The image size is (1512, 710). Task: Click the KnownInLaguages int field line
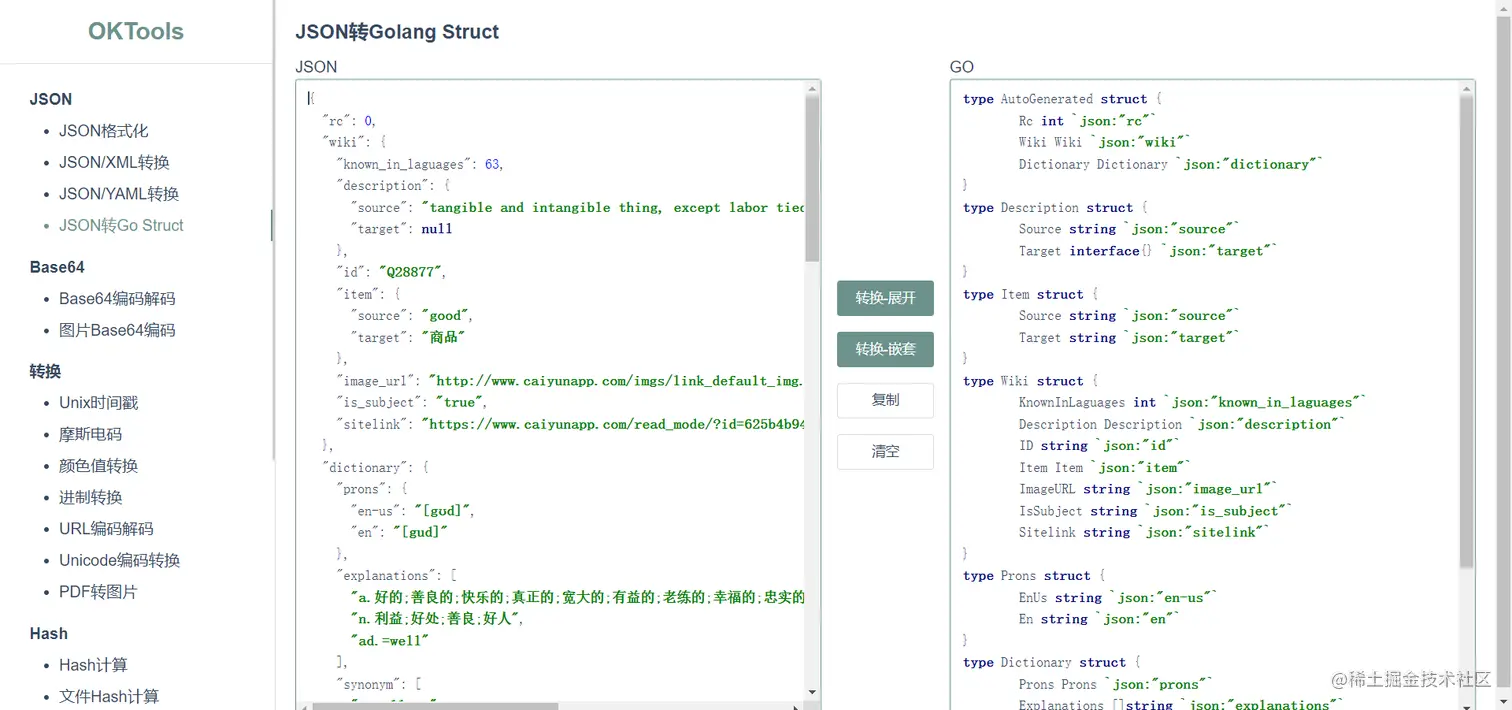pos(1193,402)
